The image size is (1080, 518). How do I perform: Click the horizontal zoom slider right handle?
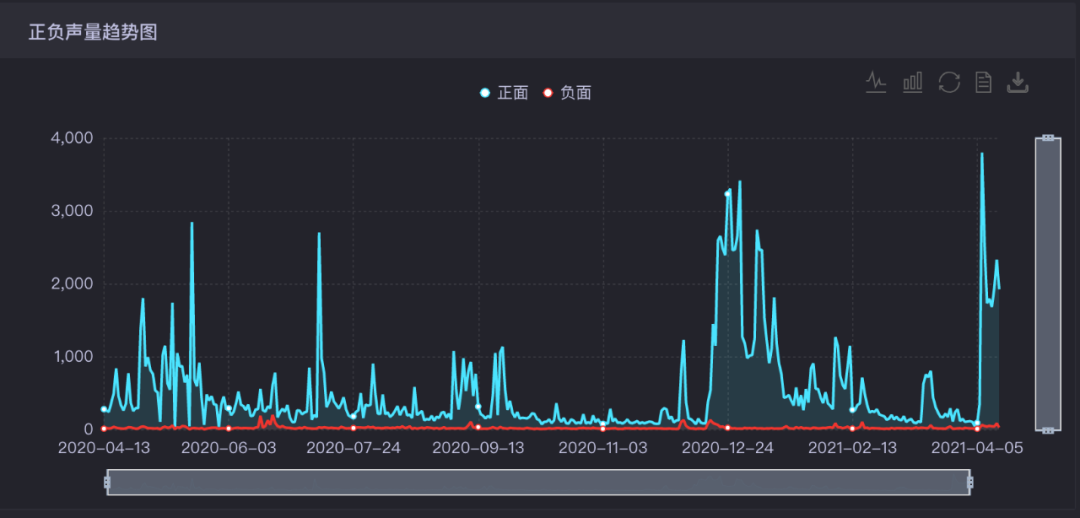[x=970, y=482]
